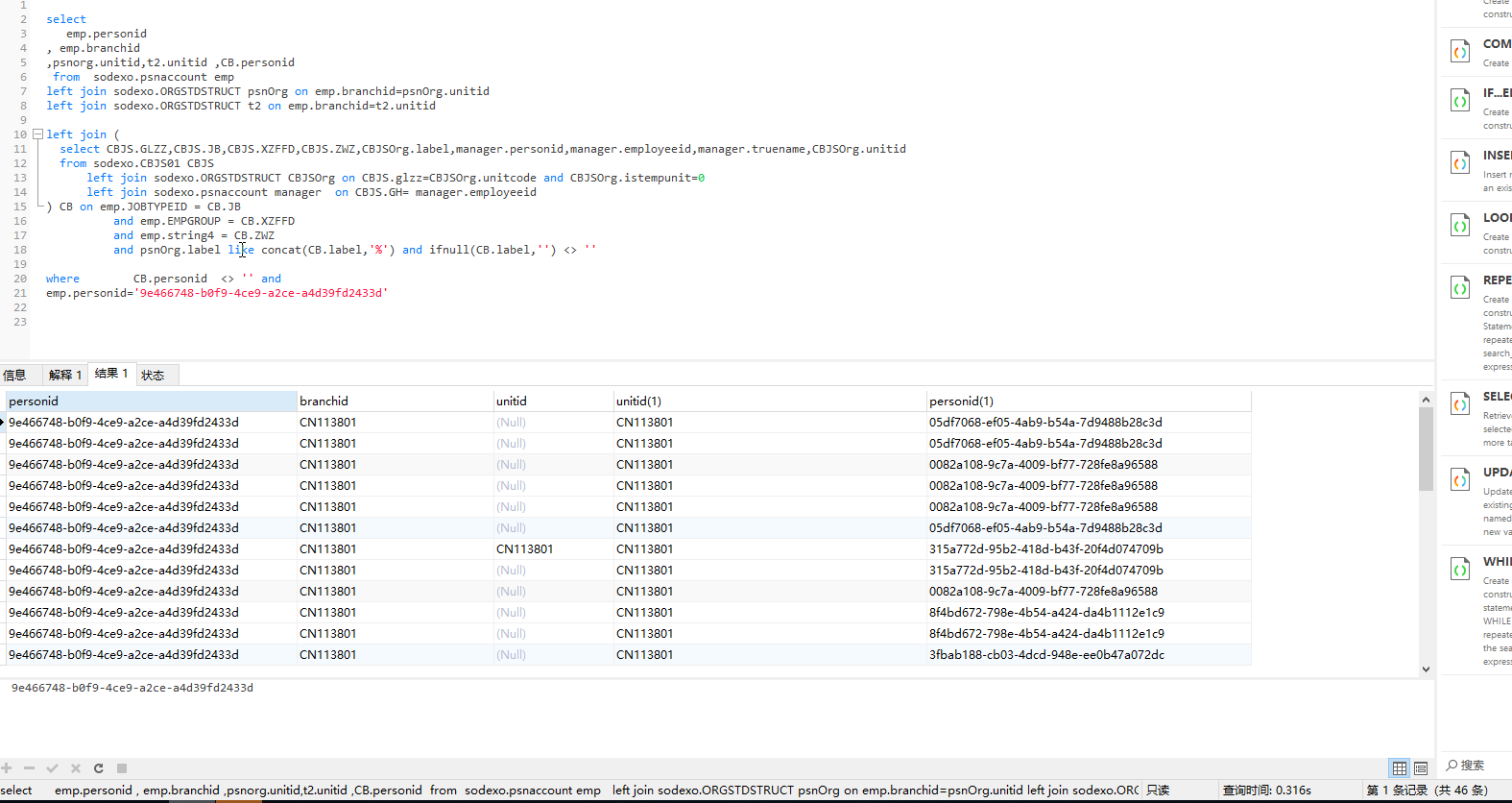Click the stop square icon

point(122,768)
